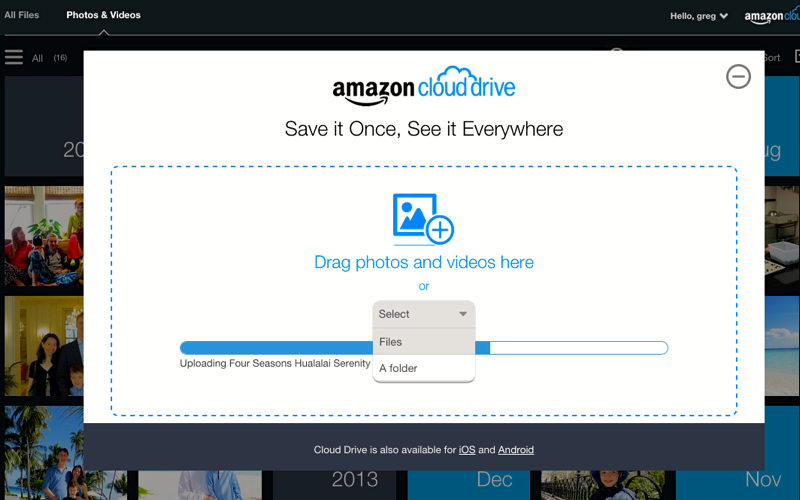Open the Hello, greg account menu

698,16
